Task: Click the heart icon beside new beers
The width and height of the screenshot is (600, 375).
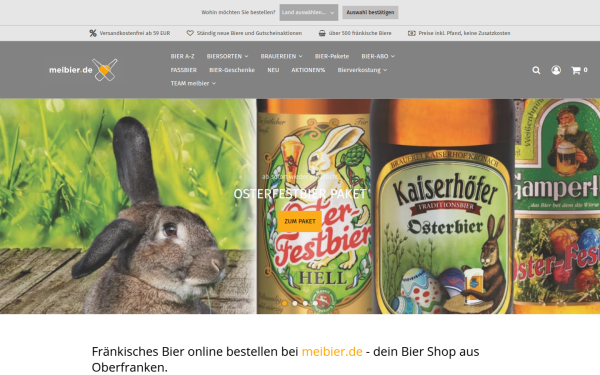Action: coord(190,33)
